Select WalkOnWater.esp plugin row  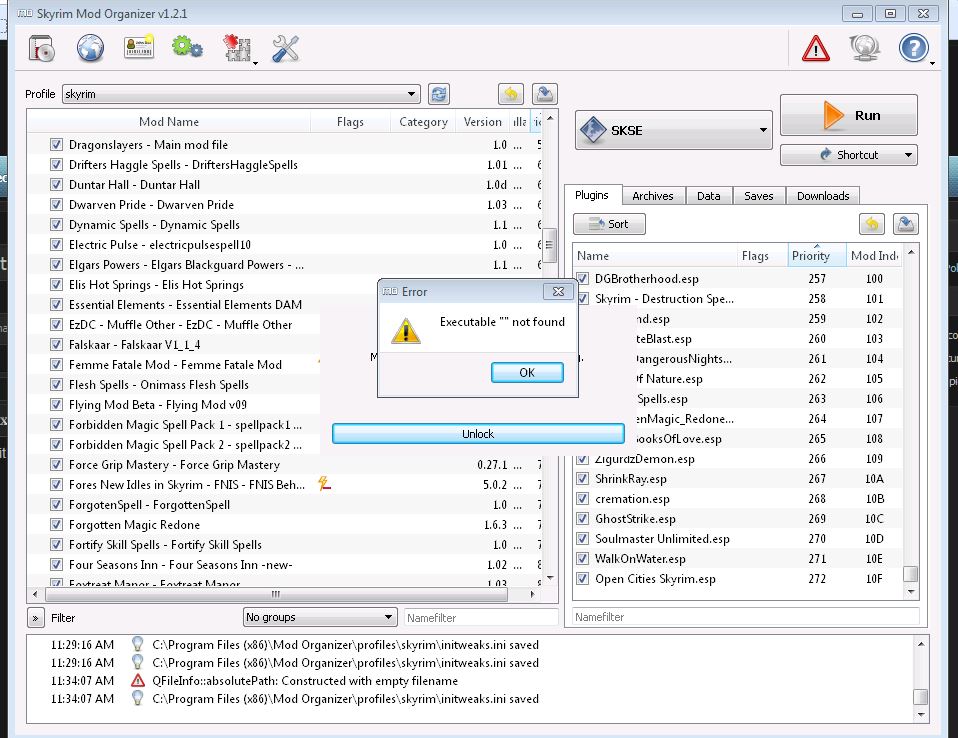point(738,558)
